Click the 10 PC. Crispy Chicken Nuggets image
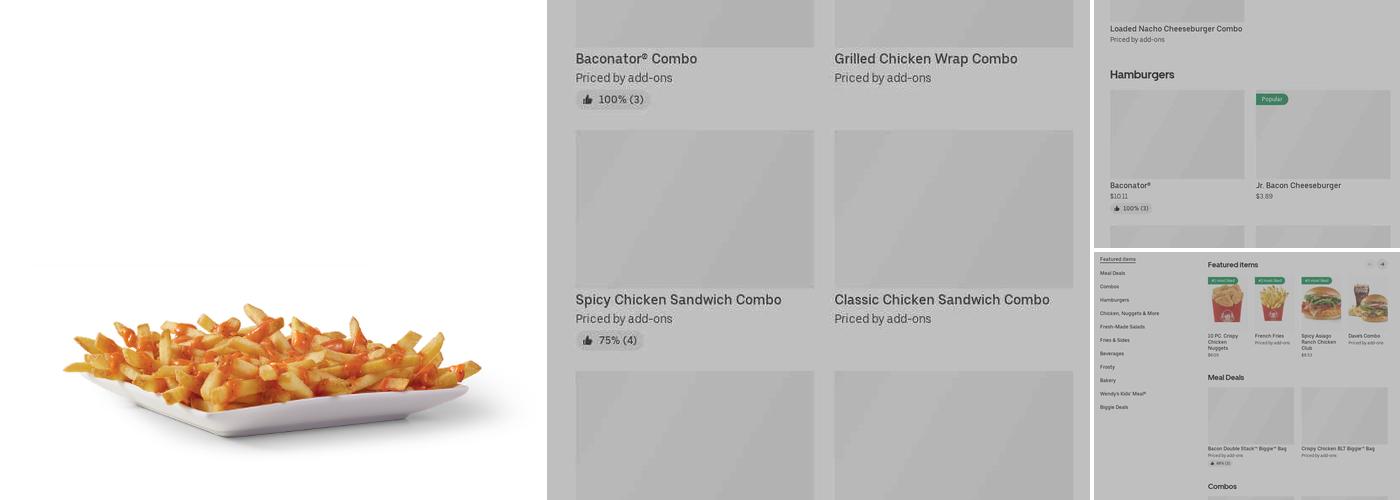This screenshot has width=1400, height=500. (1227, 303)
